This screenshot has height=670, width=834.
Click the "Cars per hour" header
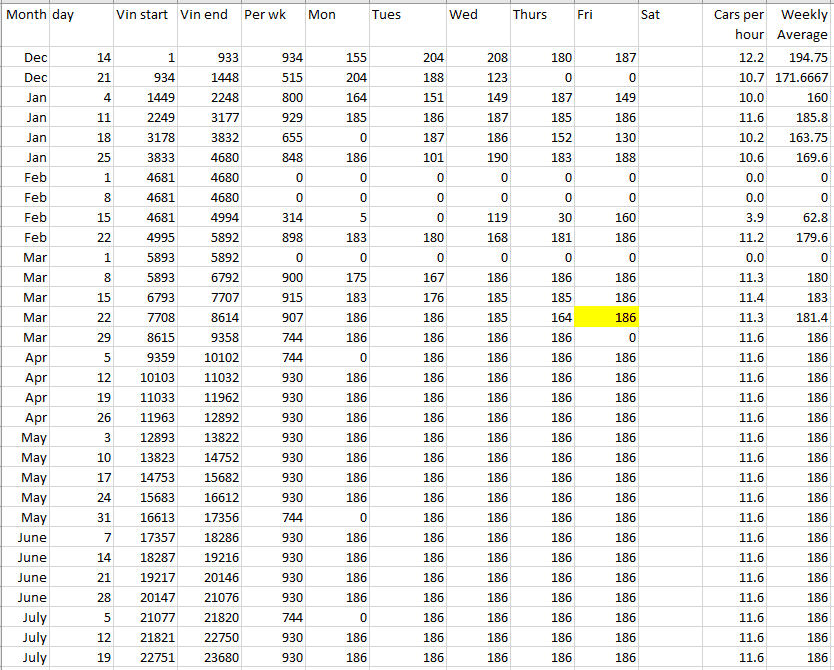[x=738, y=24]
